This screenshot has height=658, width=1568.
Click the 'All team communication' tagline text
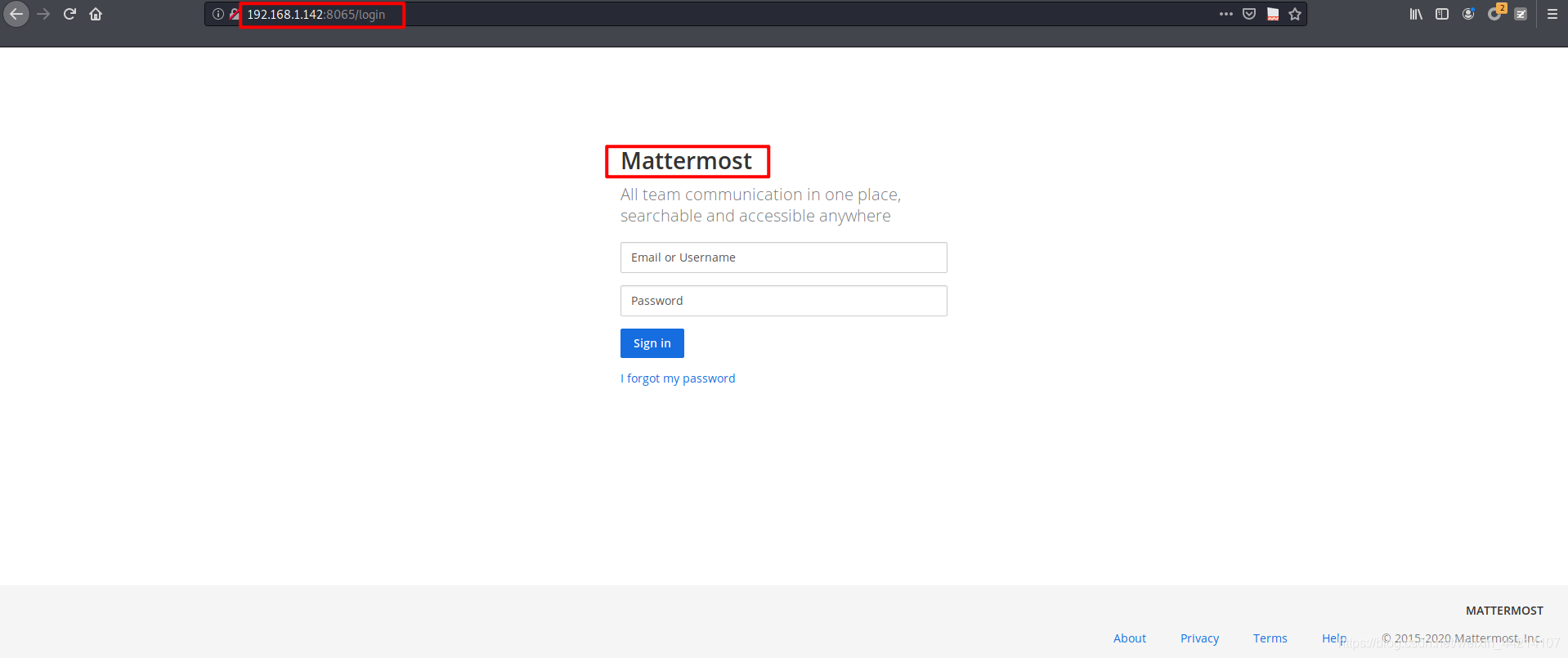tap(760, 205)
